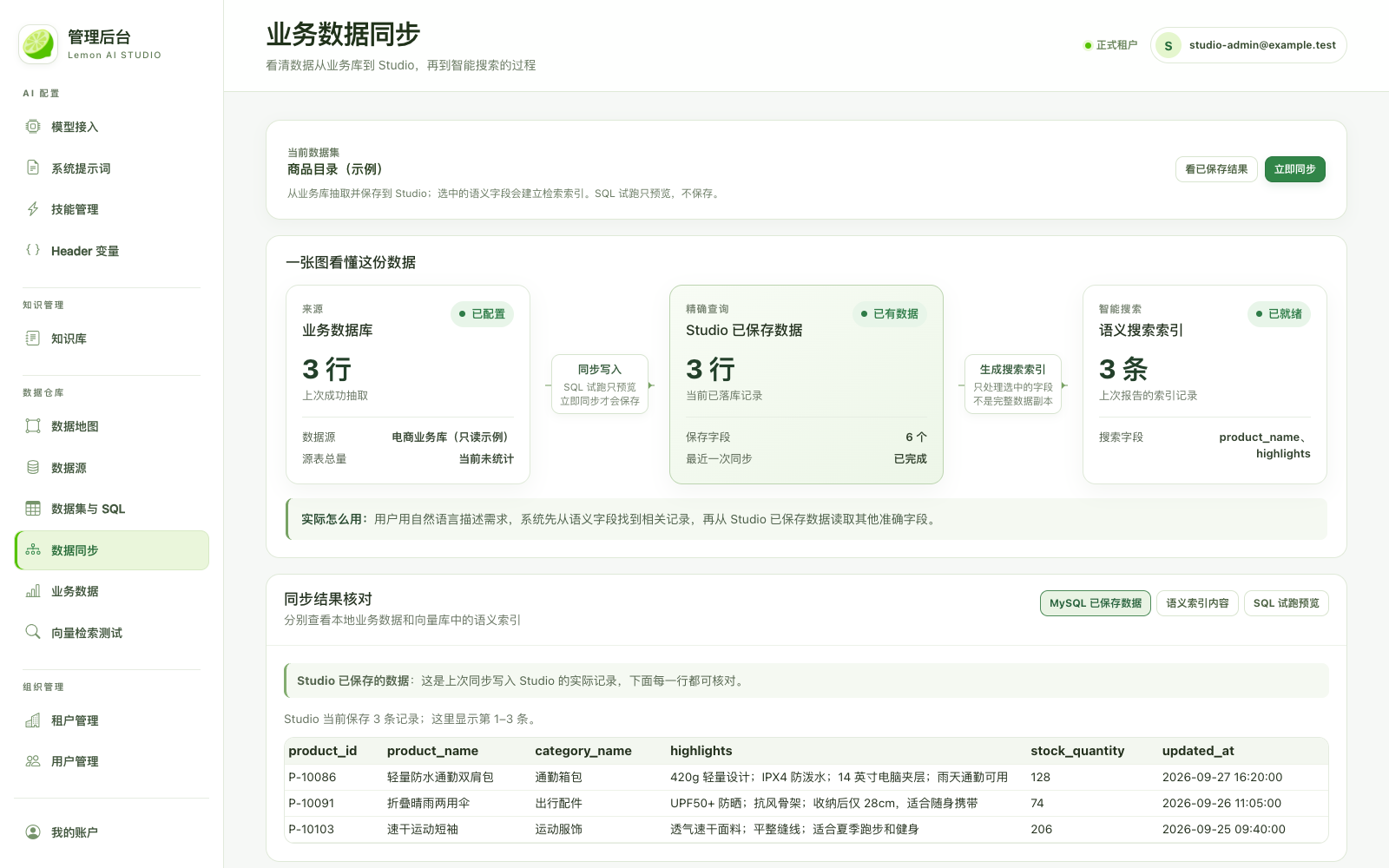Open 模型接入 in the sidebar
The image size is (1389, 868).
click(112, 127)
